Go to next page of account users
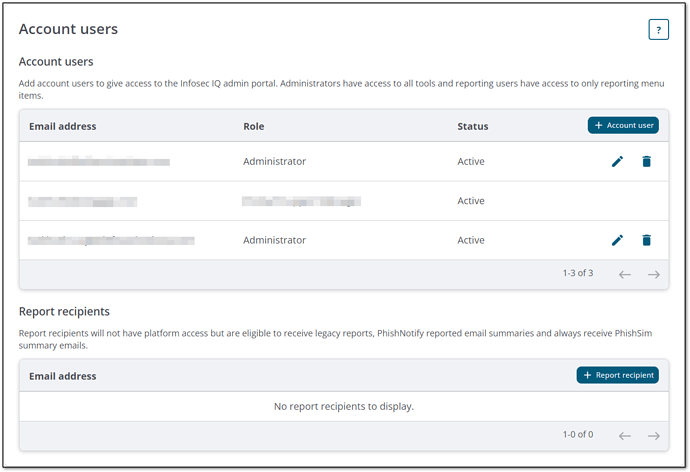This screenshot has width=690, height=472. pyautogui.click(x=653, y=274)
